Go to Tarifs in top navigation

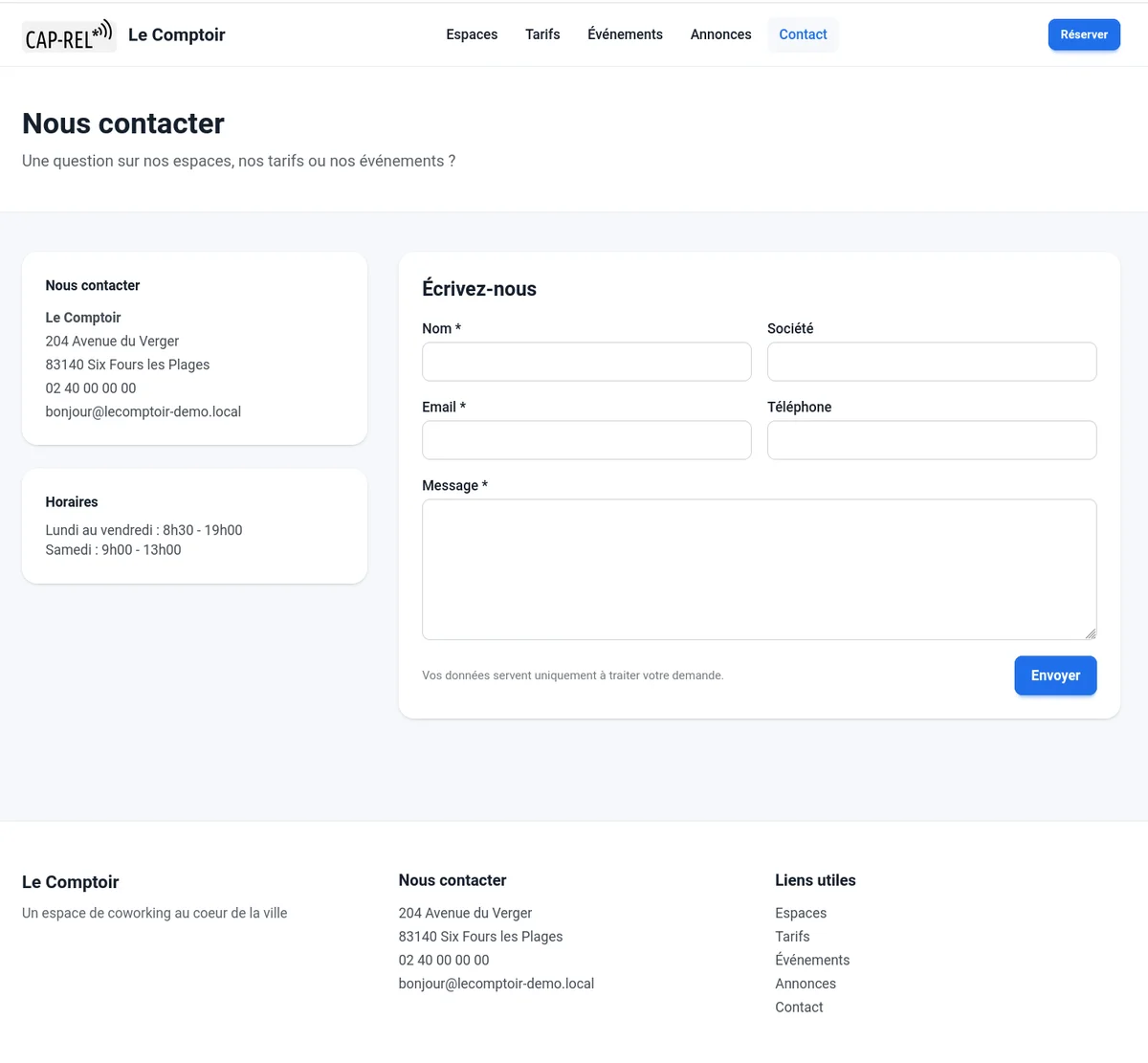click(x=542, y=34)
